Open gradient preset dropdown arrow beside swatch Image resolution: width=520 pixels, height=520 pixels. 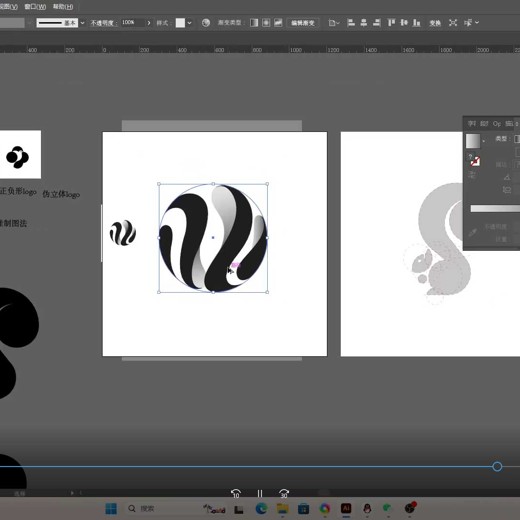tap(484, 141)
